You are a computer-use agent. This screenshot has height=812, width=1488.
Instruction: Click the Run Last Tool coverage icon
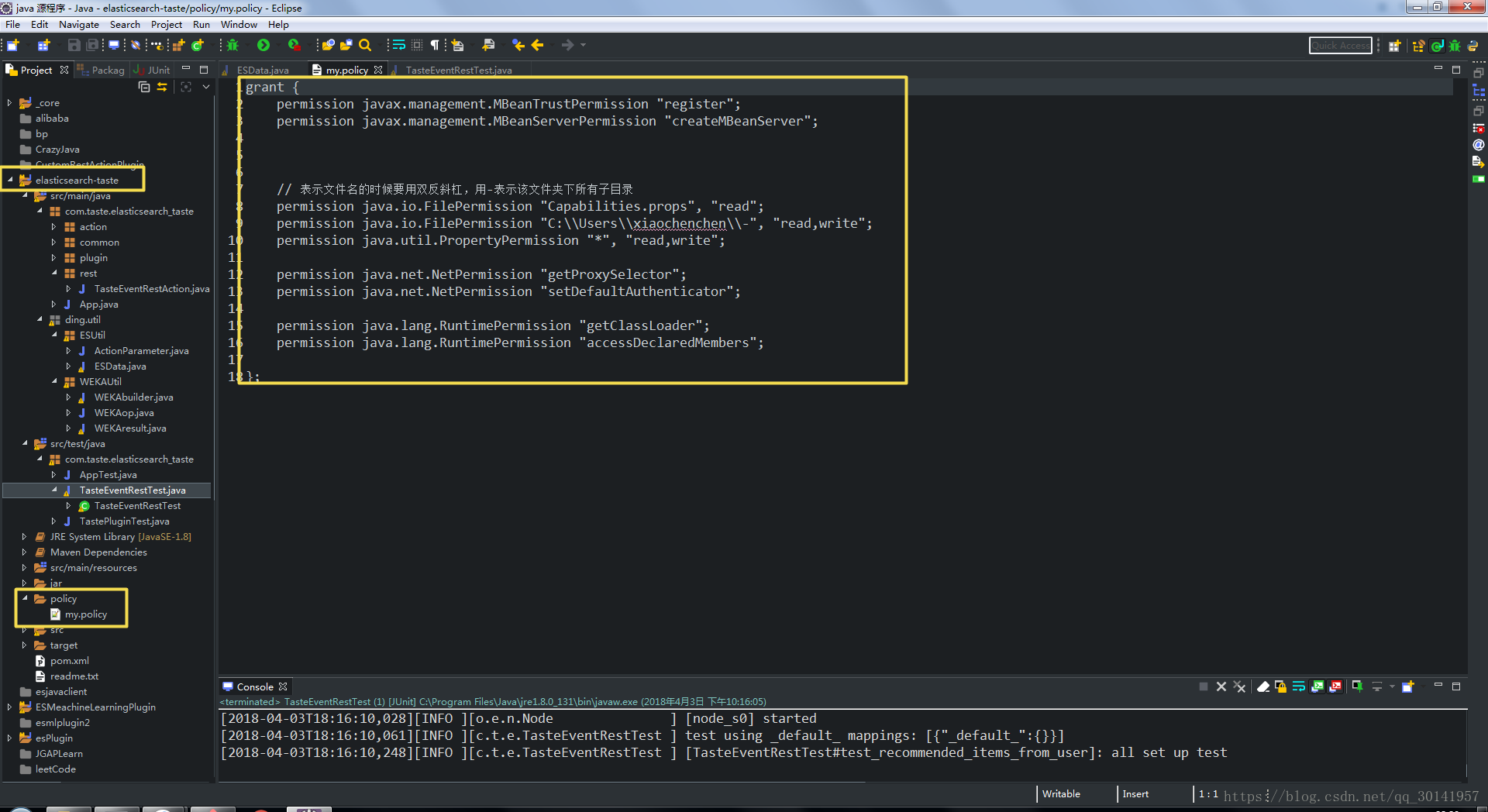pyautogui.click(x=294, y=45)
